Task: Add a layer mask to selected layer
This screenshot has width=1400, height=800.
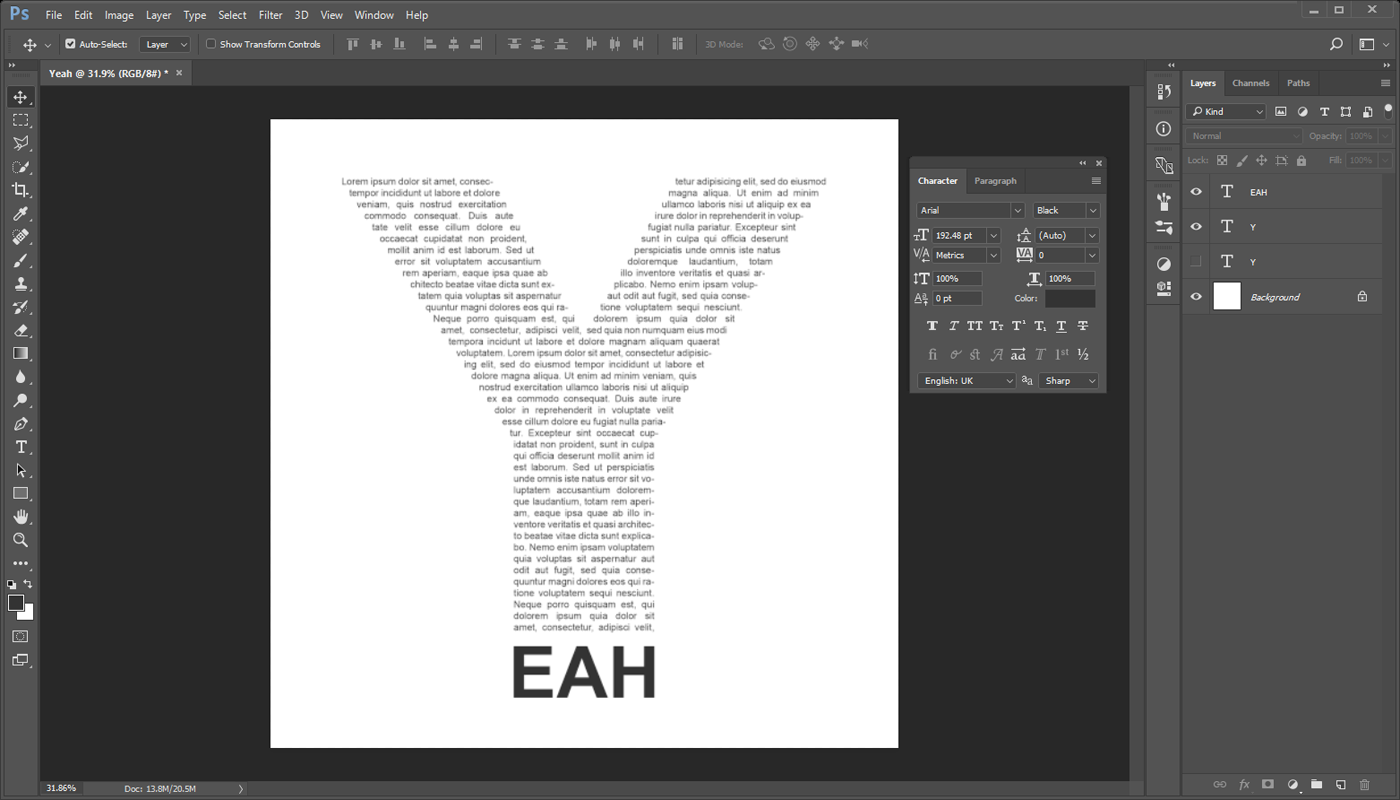Action: [x=1267, y=784]
